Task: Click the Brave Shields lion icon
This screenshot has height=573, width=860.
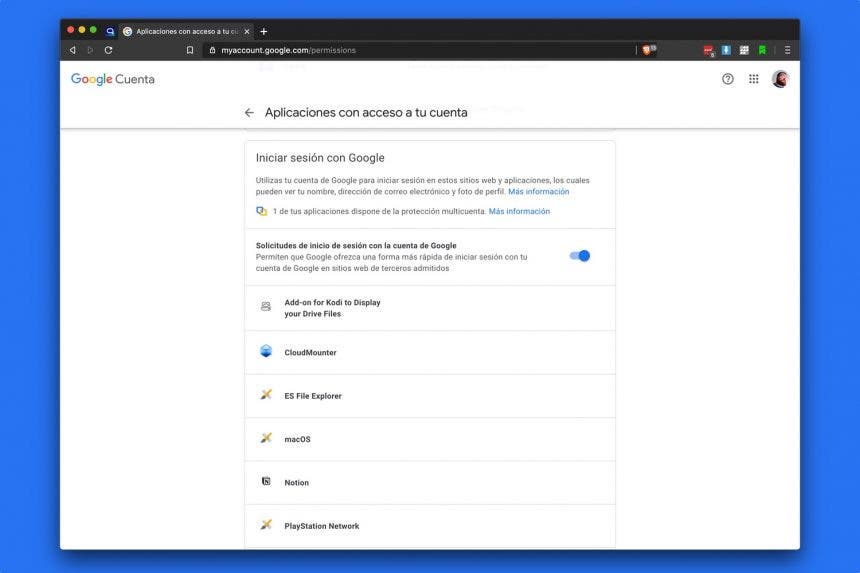Action: (x=648, y=50)
